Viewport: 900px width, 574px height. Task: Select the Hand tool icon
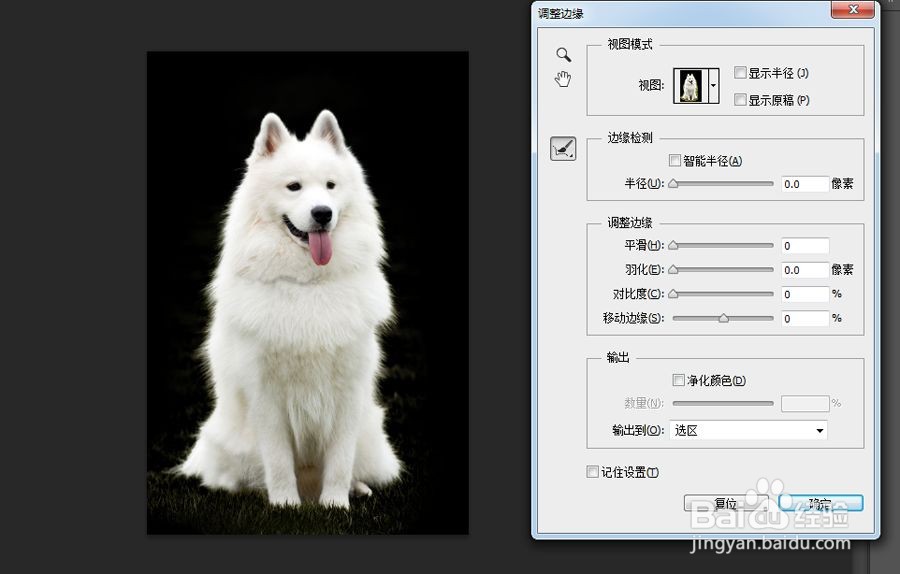pyautogui.click(x=563, y=79)
